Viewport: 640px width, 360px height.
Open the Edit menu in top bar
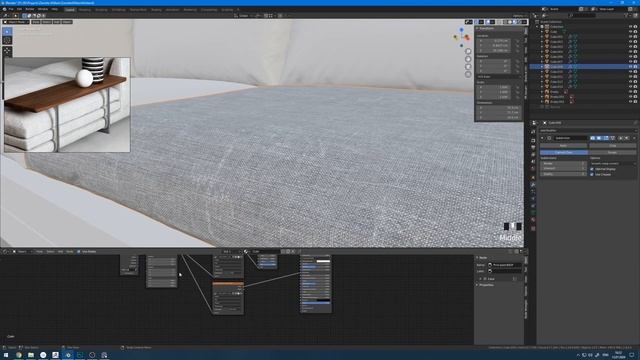pos(19,9)
